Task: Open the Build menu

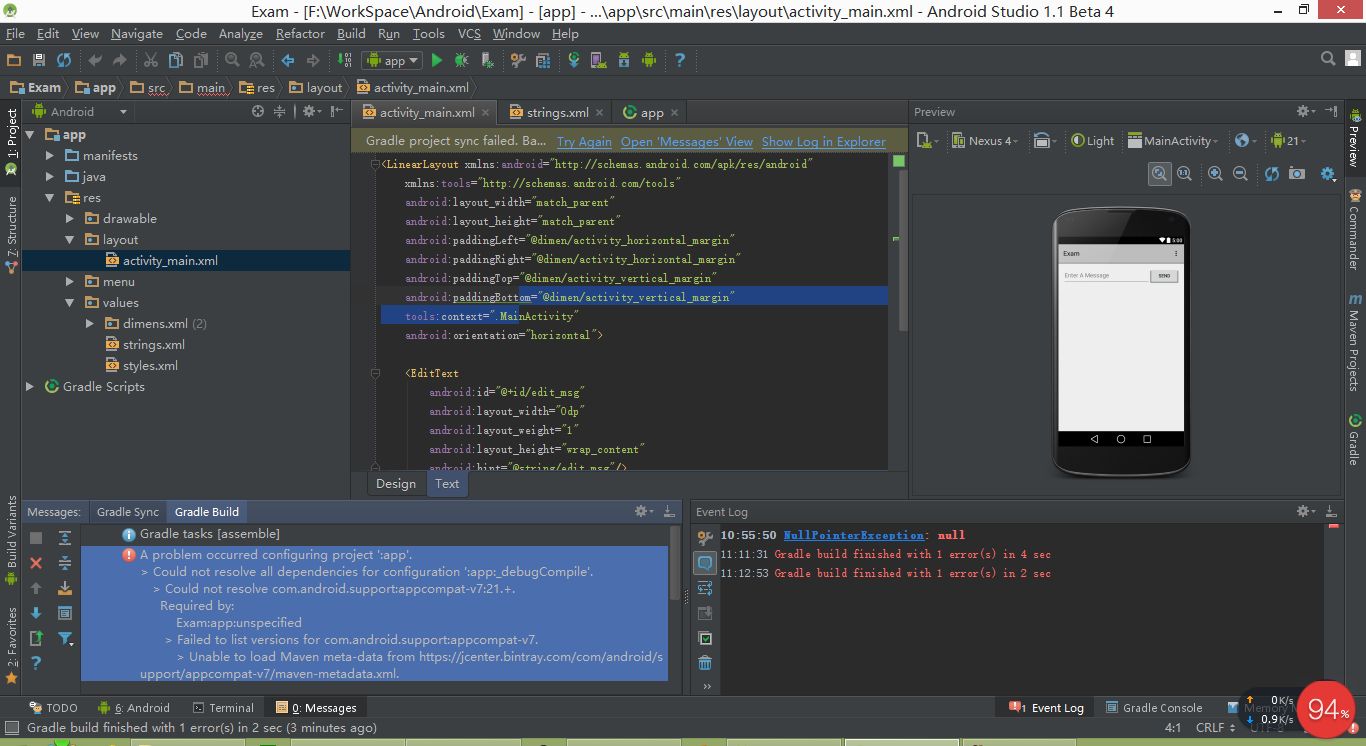Action: [x=351, y=33]
